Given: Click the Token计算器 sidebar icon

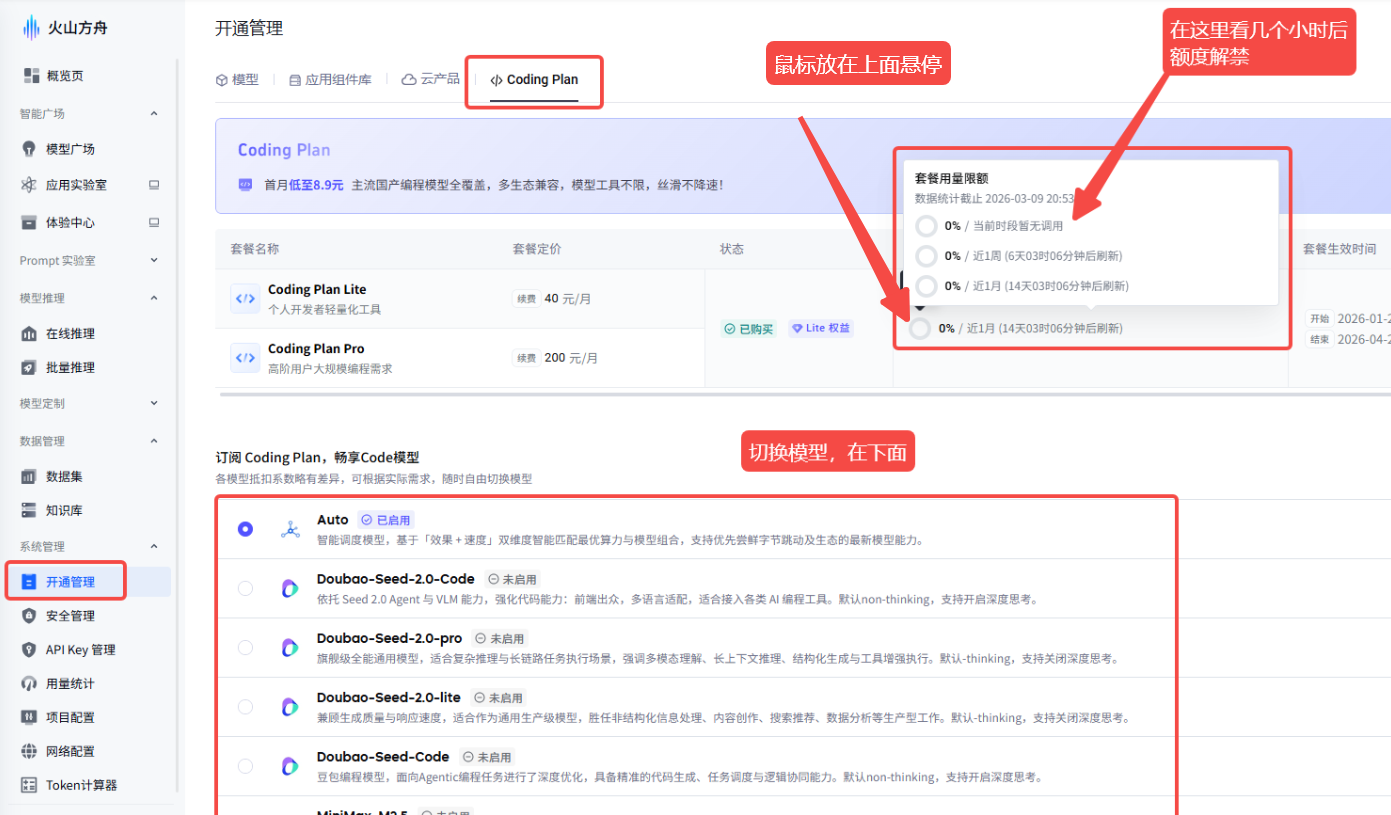Looking at the screenshot, I should coord(29,786).
